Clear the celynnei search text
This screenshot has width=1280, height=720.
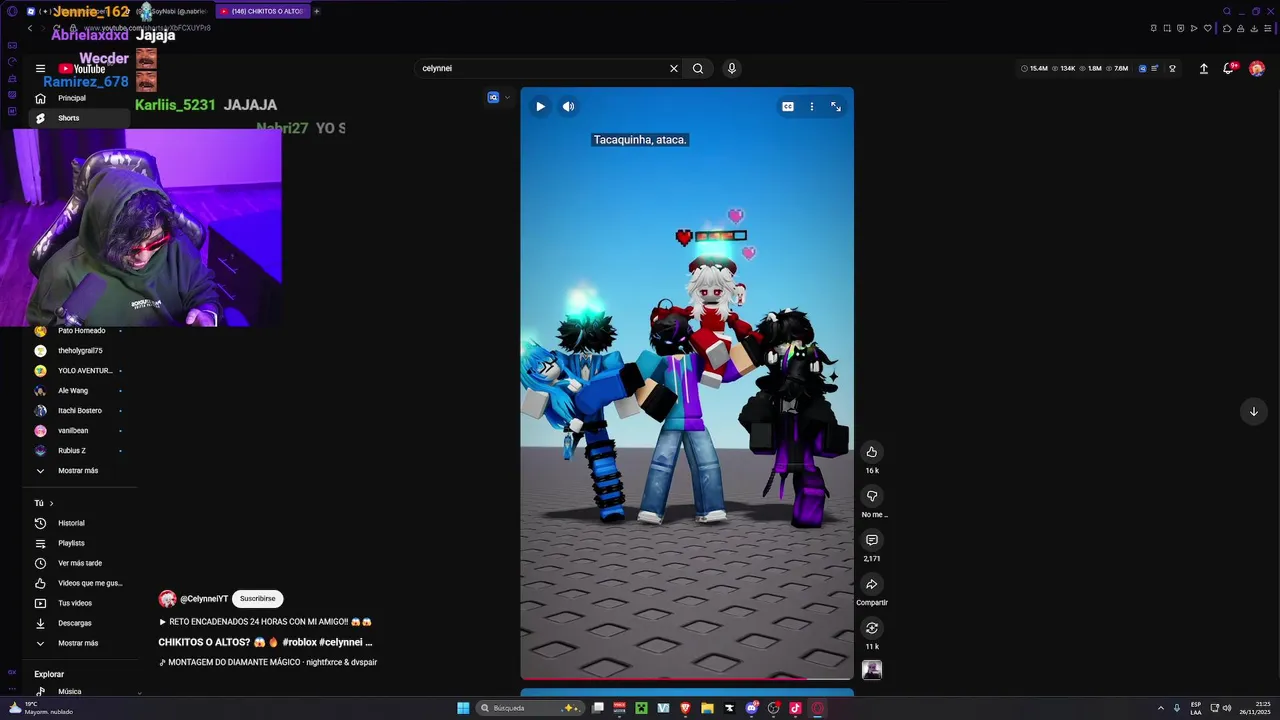point(674,68)
